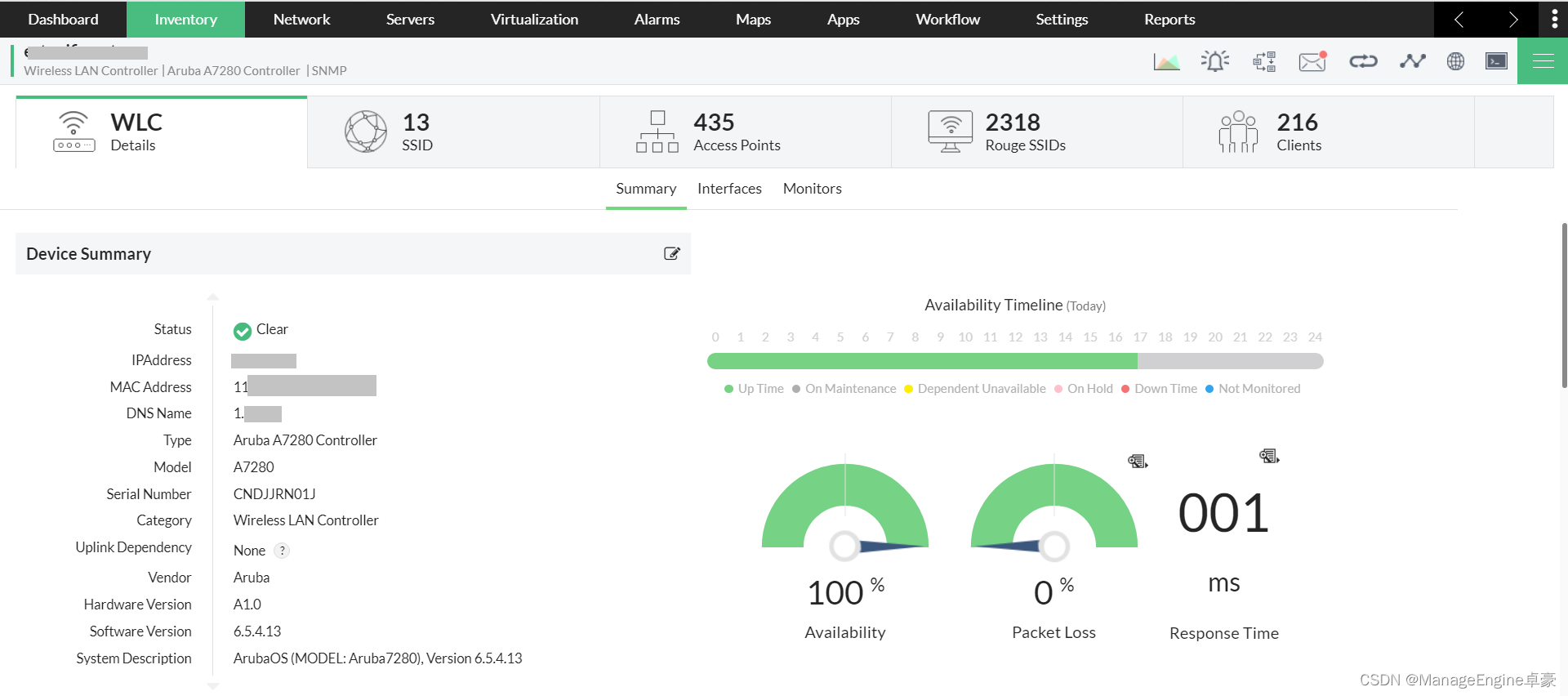Screen dimensions: 1568x696
Task: Click the Wireless LAN Controller breadcrumb link
Action: tap(91, 71)
